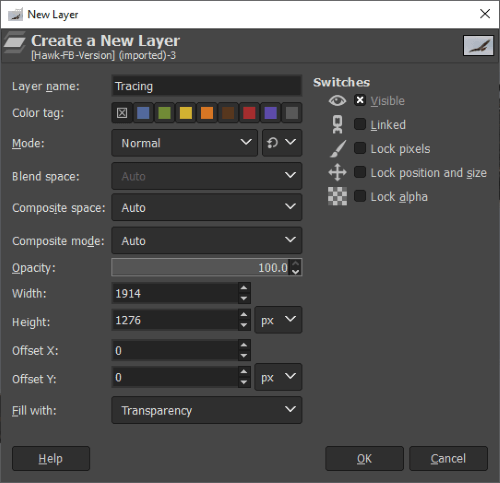Click the move arrows lock position icon
Image resolution: width=500 pixels, height=483 pixels.
coord(337,172)
